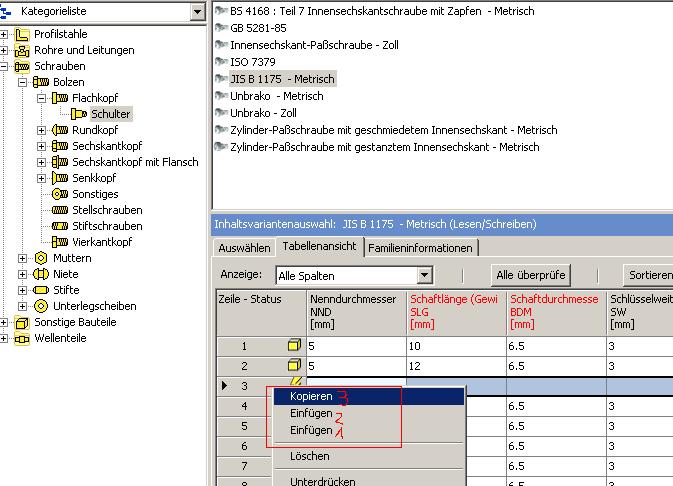Select row header 4 in the table
Screen dimensions: 673x486
tap(244, 406)
